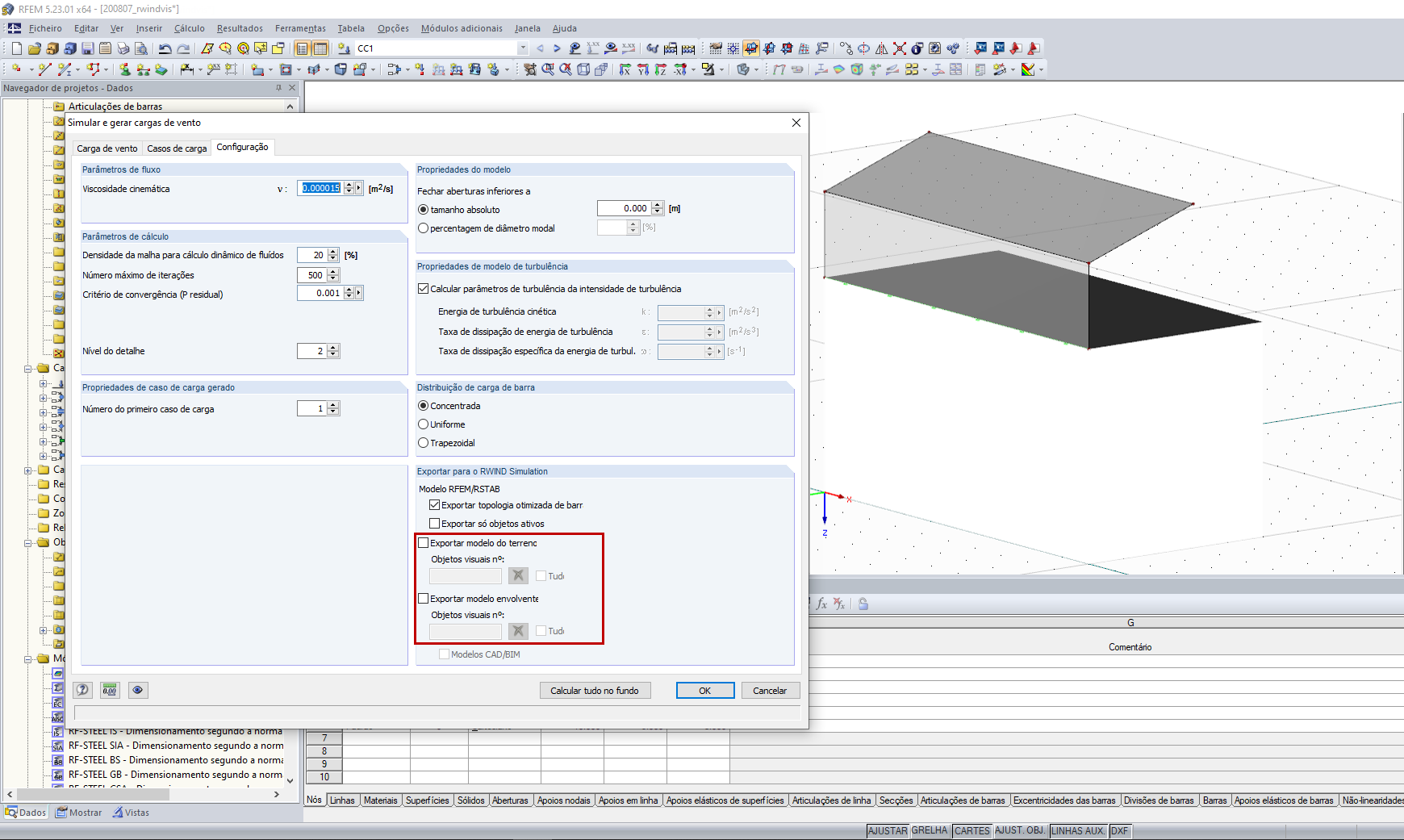Switch to the 'Casos de carga' tab

point(177,148)
